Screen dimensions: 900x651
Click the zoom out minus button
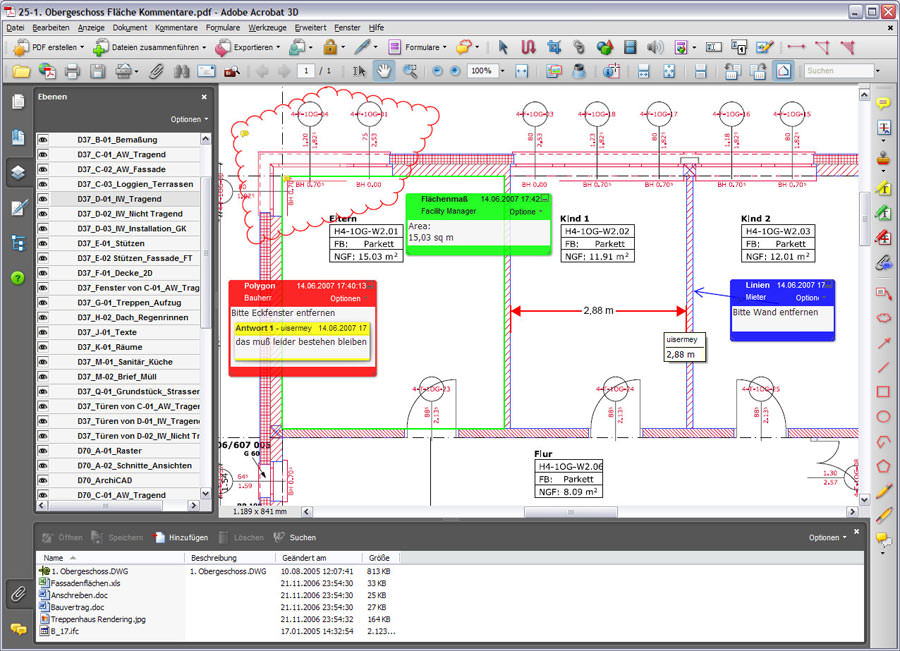[437, 71]
